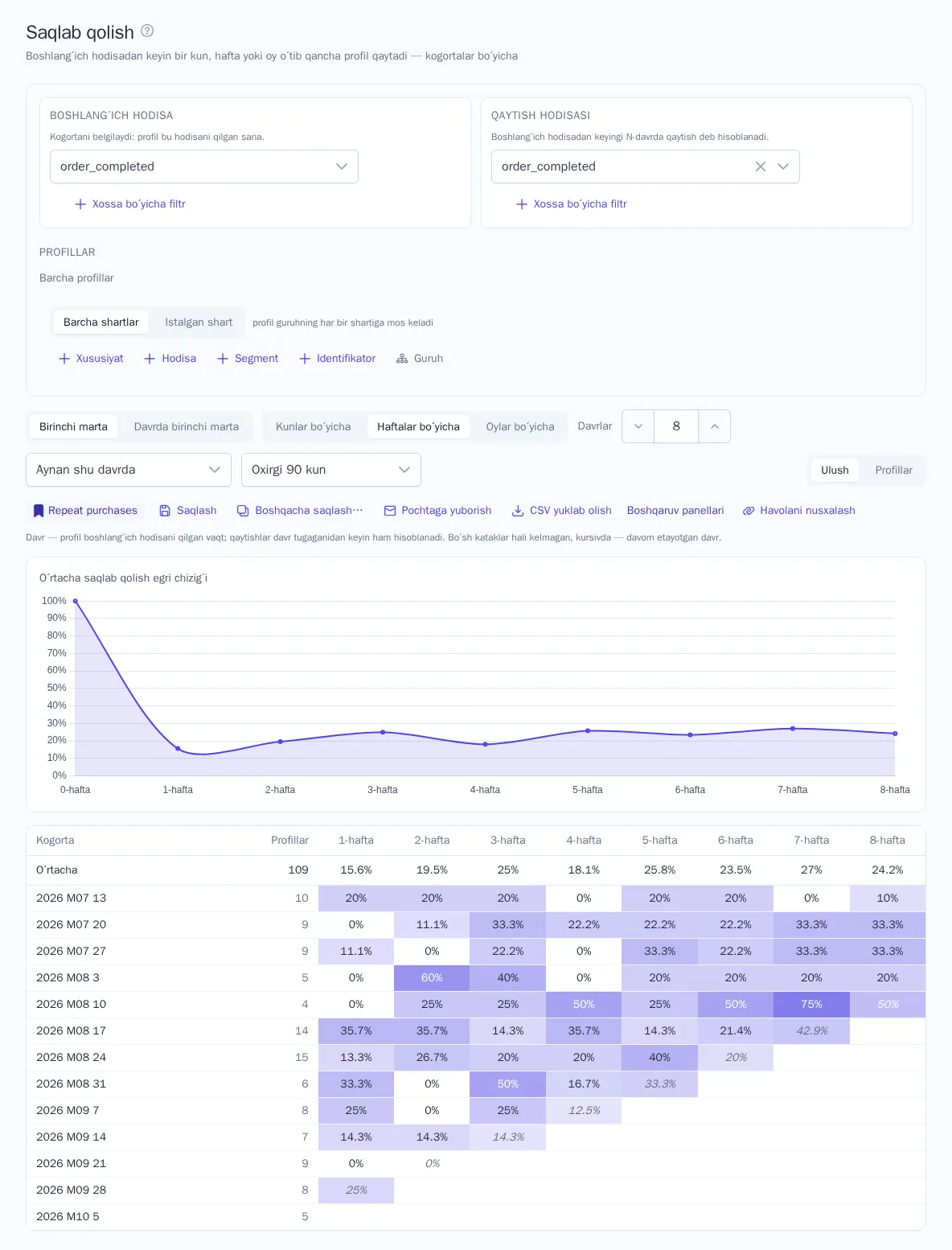The width and height of the screenshot is (952, 1250).
Task: Open the Oxirgi 90 kun date range dropdown
Action: [331, 470]
